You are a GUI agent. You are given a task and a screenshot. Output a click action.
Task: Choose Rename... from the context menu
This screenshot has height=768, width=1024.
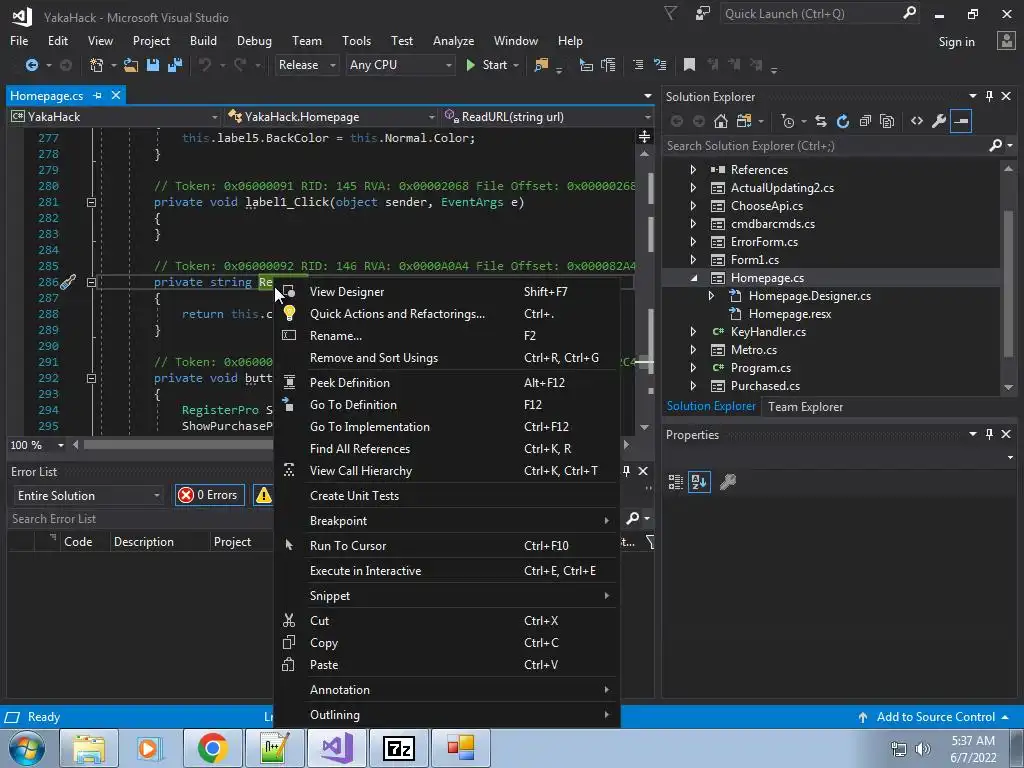(x=336, y=336)
